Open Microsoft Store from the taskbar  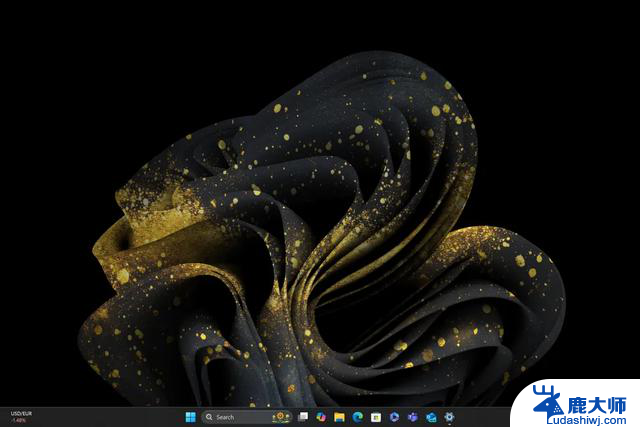376,417
